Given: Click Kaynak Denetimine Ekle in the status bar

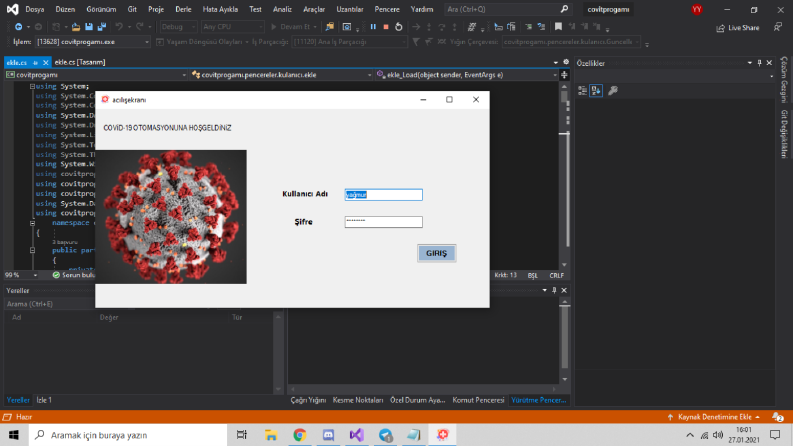Looking at the screenshot, I should (x=714, y=417).
